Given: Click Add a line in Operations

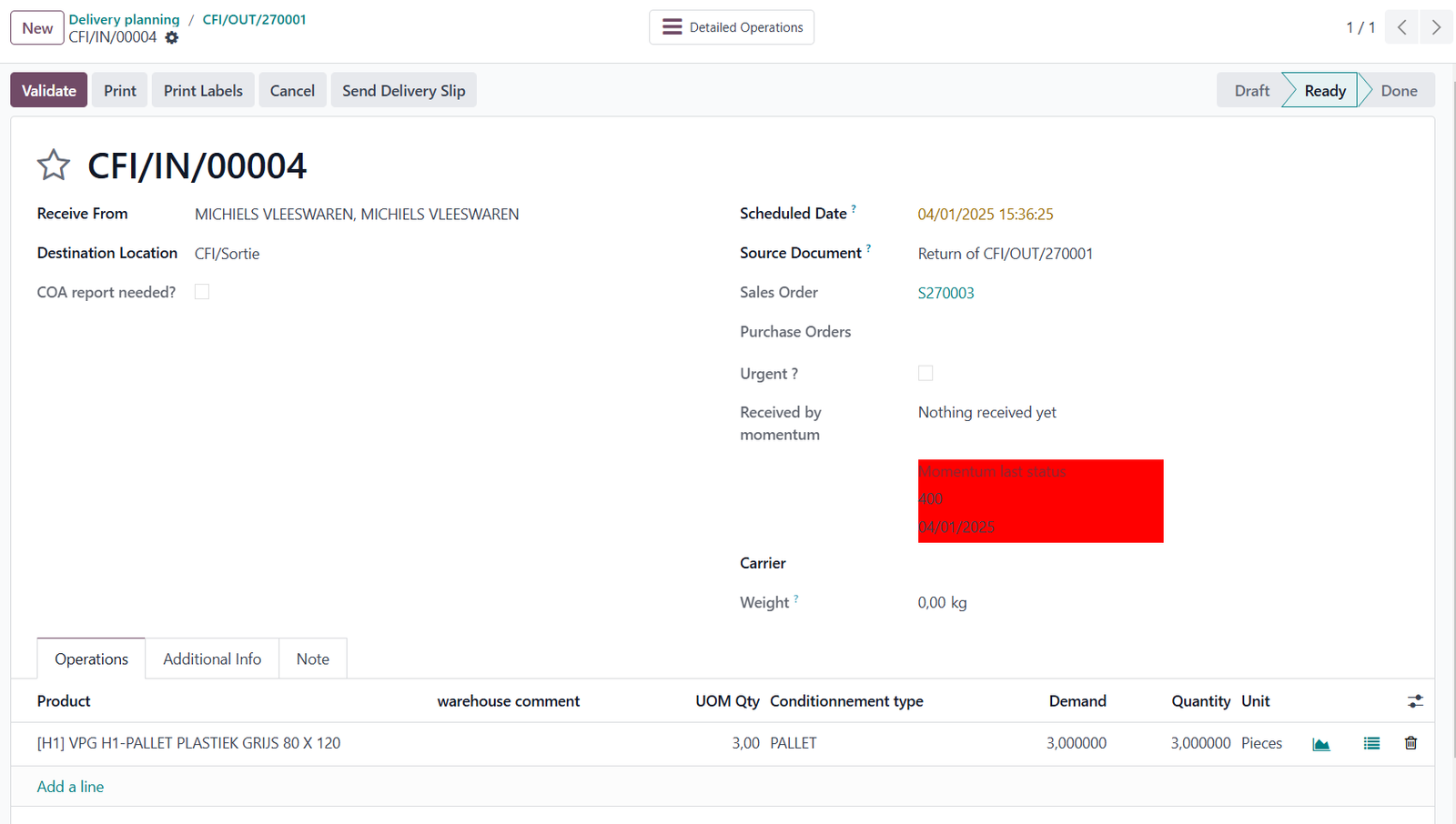Looking at the screenshot, I should (70, 787).
